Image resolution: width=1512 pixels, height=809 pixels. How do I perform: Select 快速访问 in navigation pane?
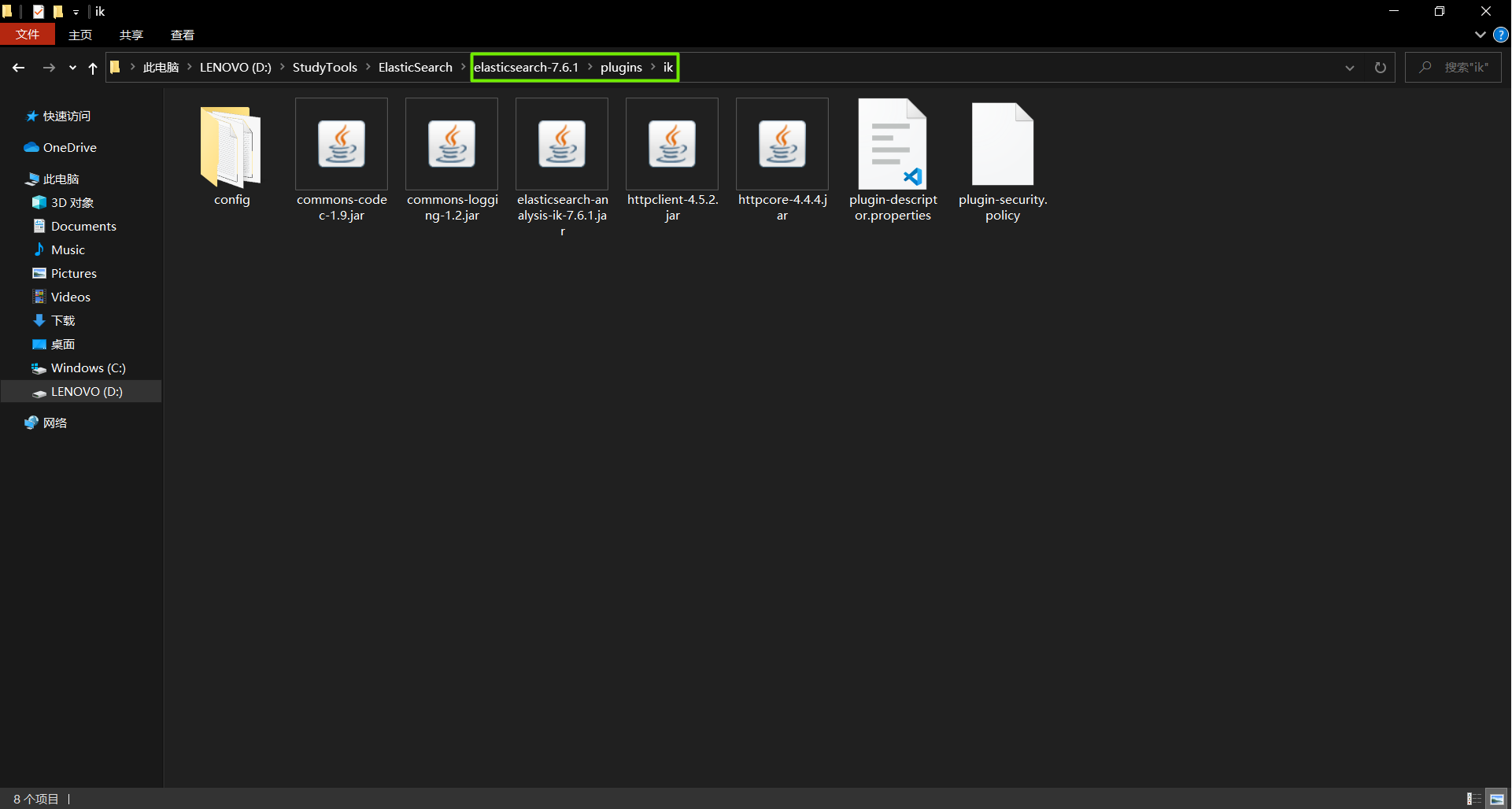click(67, 116)
